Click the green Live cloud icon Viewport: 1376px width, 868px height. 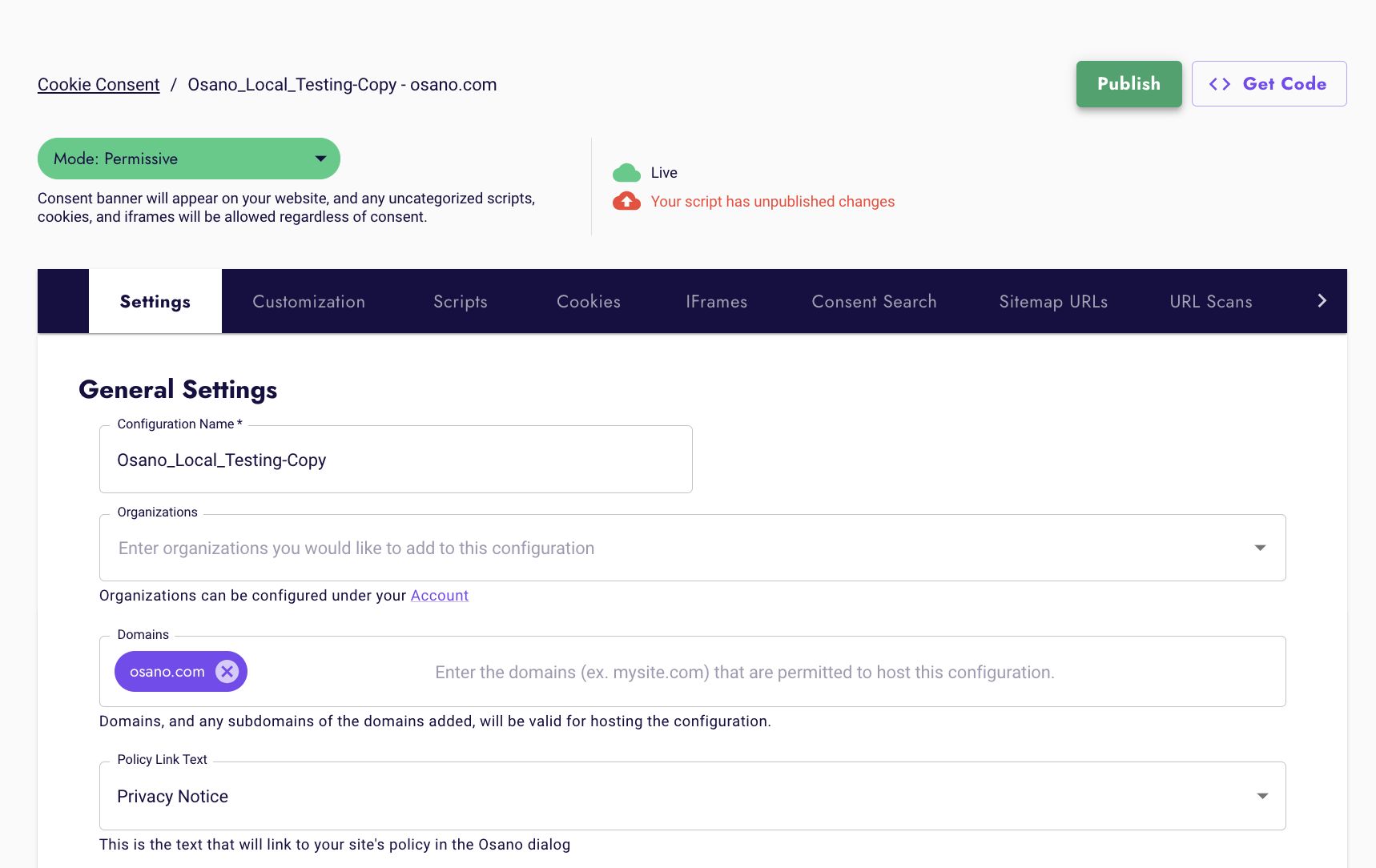[626, 173]
